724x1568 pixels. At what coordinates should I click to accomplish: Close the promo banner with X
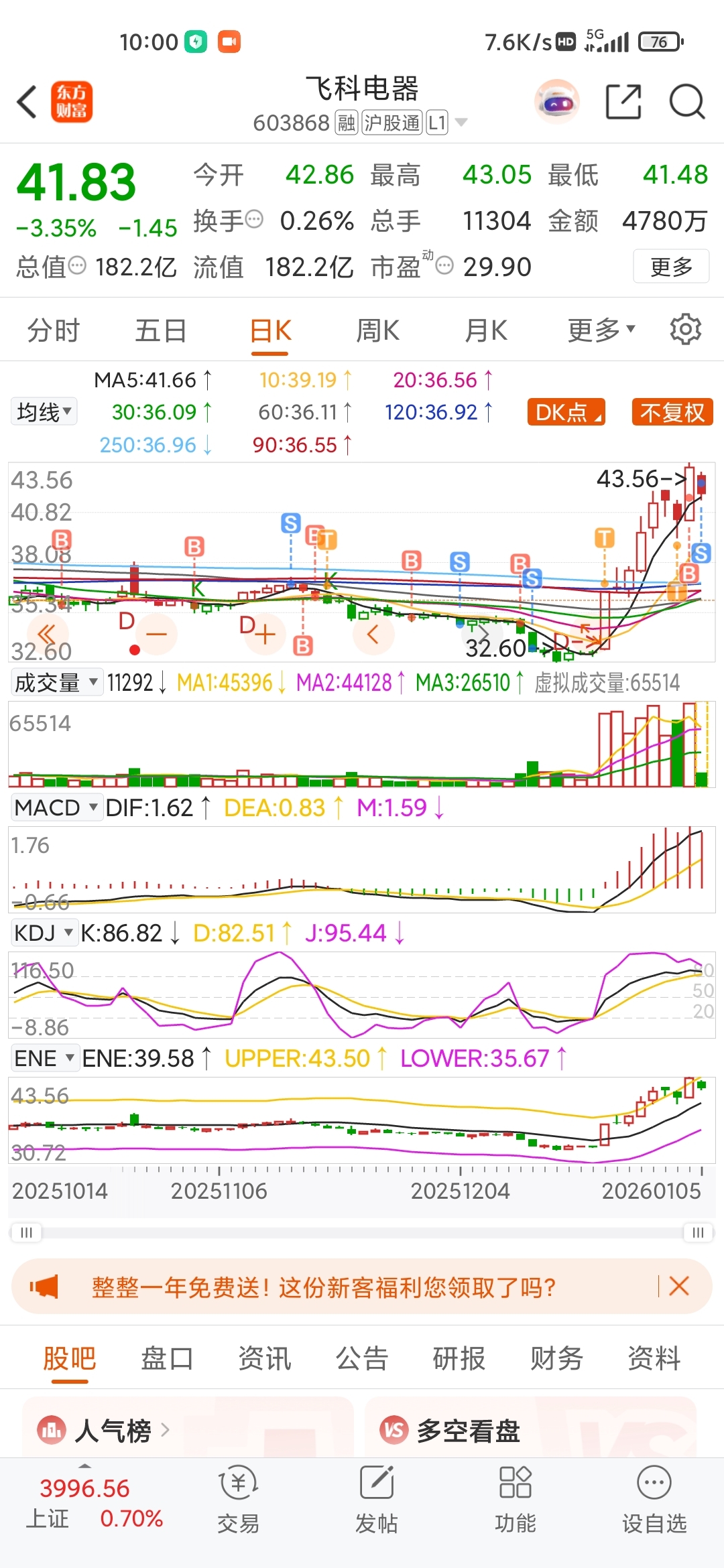[679, 1286]
